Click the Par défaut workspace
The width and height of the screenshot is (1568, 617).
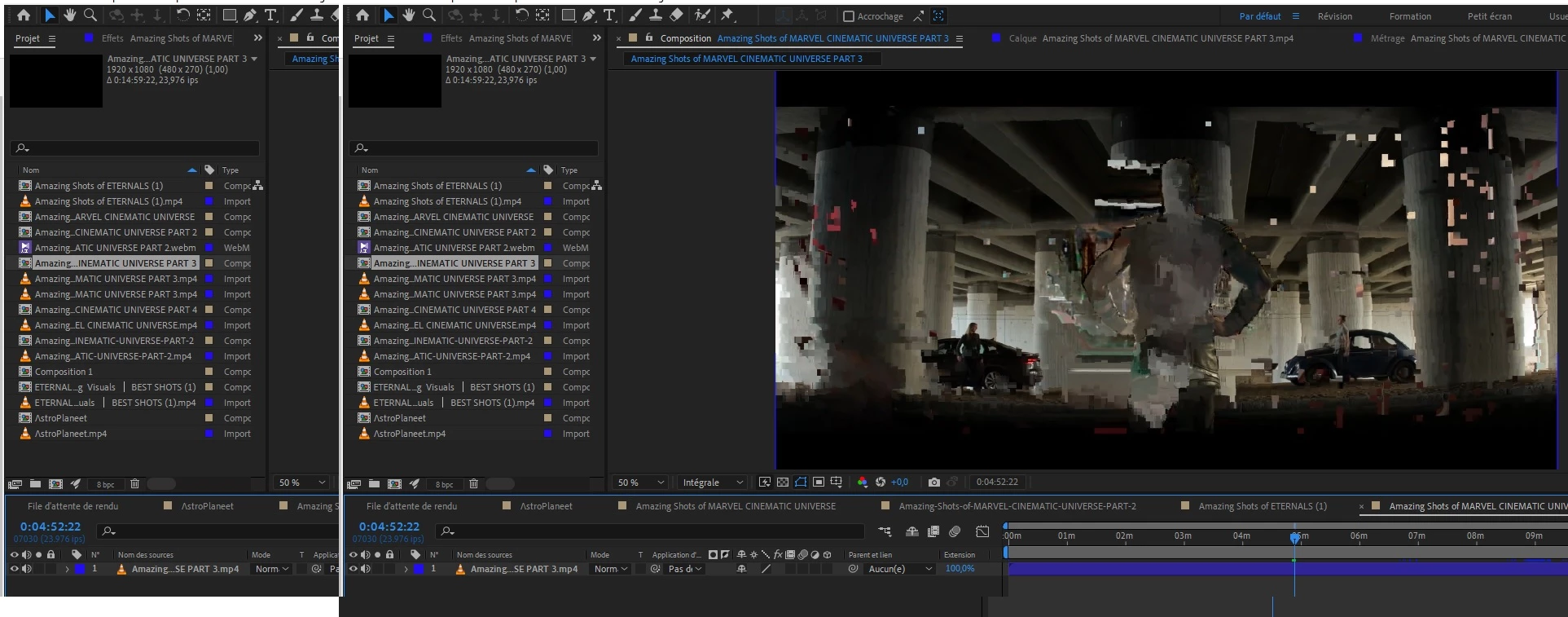[x=1260, y=16]
